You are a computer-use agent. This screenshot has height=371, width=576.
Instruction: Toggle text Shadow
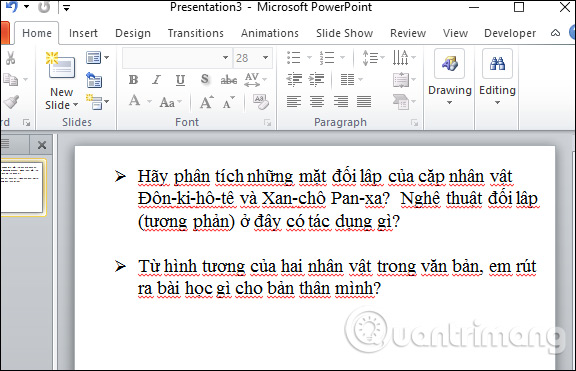click(x=205, y=79)
